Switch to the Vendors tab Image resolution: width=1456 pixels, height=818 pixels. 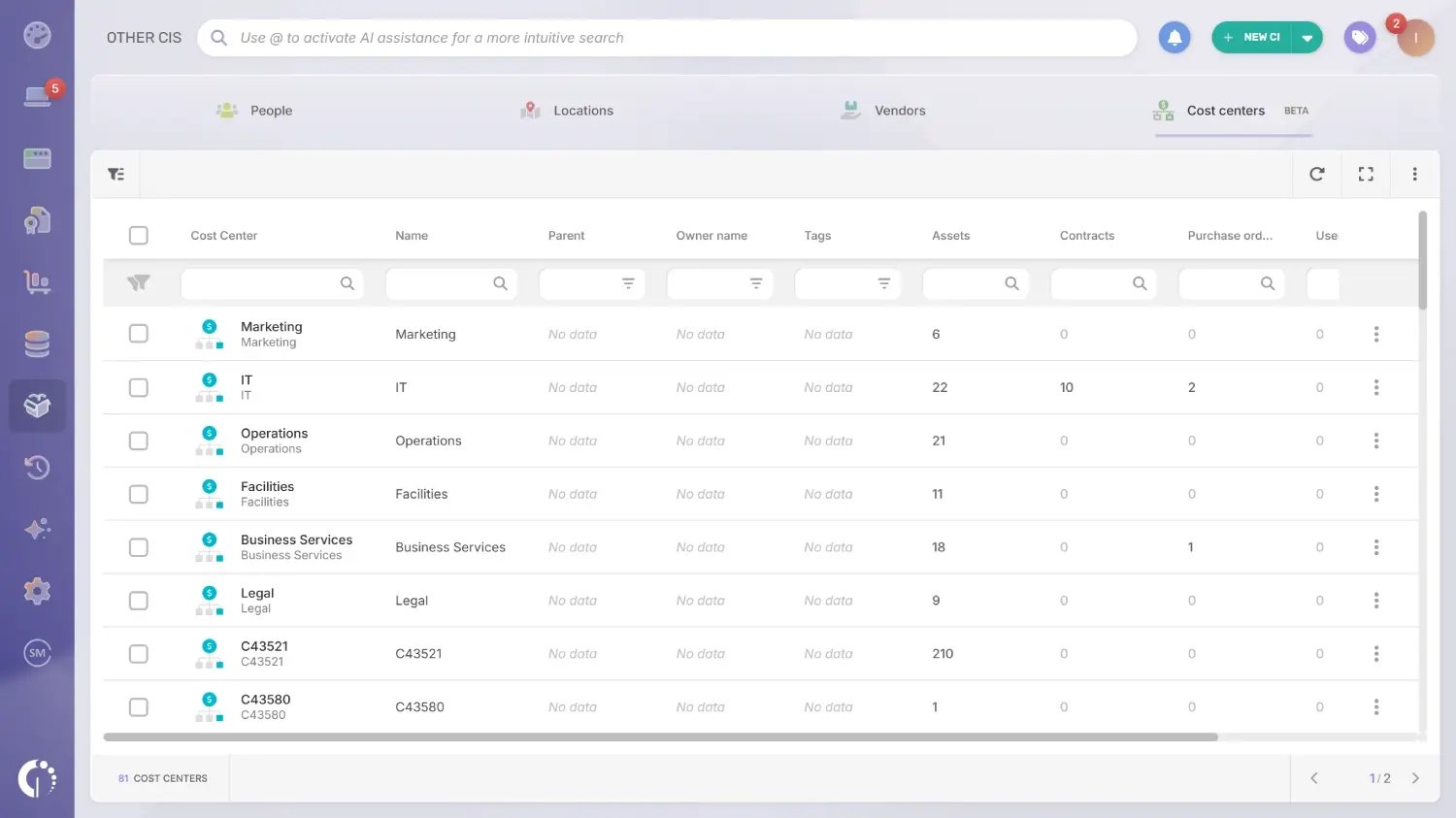coord(882,111)
